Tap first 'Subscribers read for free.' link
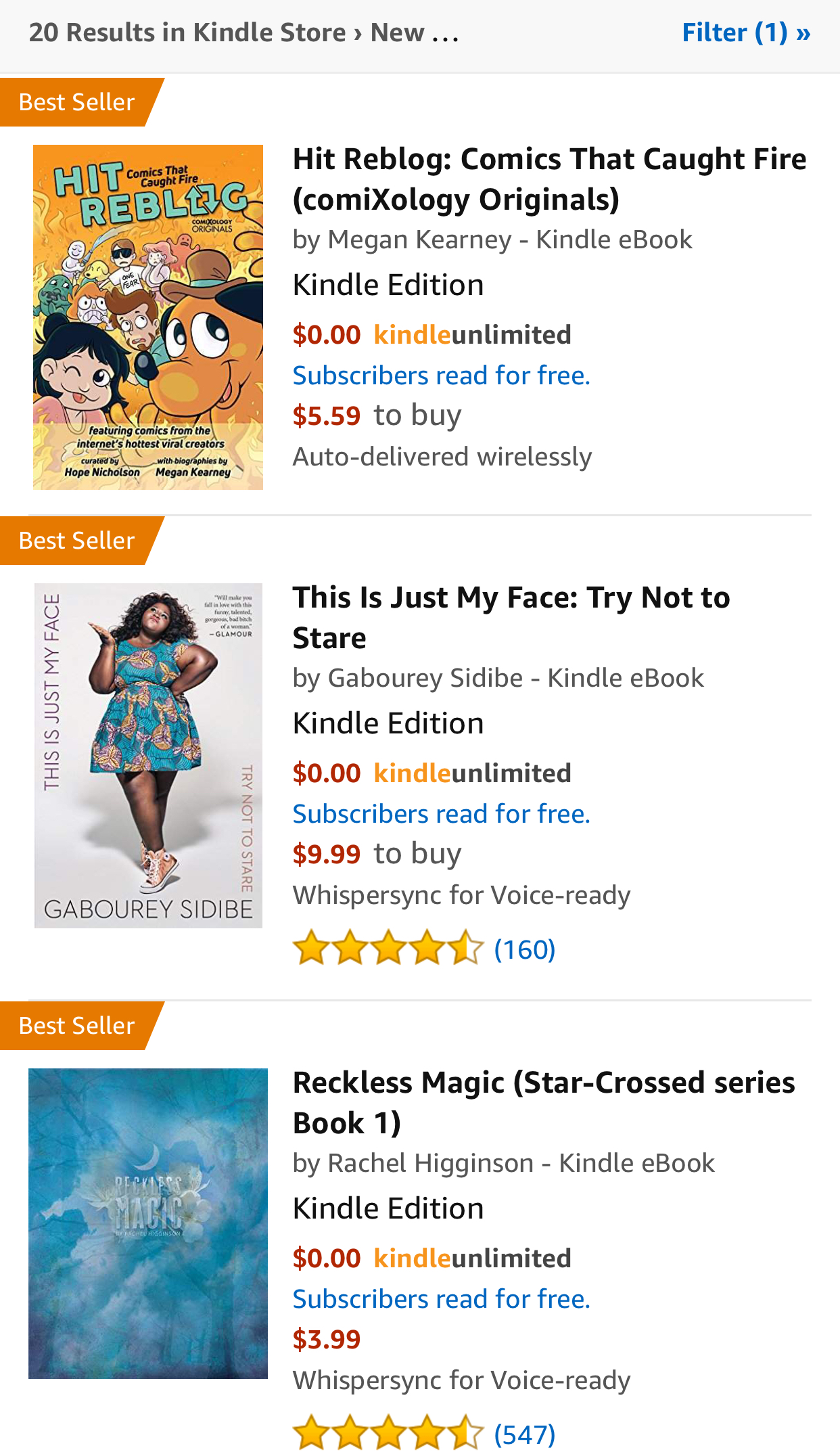 pos(441,376)
